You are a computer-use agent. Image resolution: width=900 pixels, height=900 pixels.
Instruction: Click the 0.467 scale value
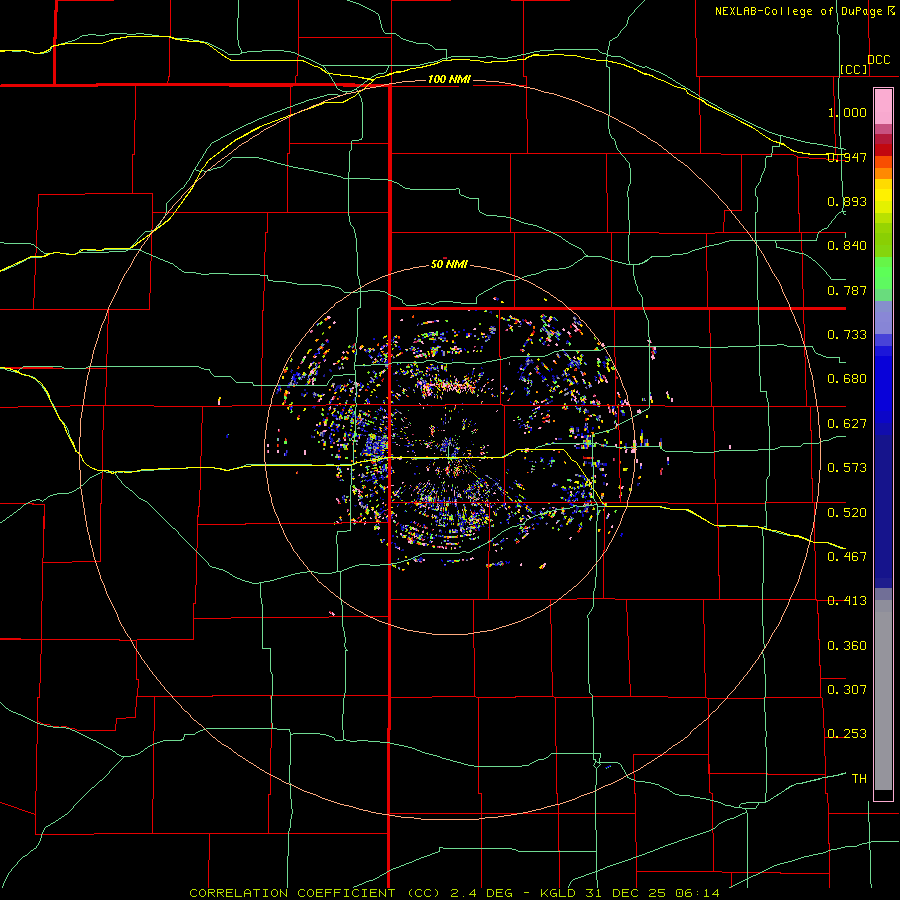pyautogui.click(x=847, y=557)
